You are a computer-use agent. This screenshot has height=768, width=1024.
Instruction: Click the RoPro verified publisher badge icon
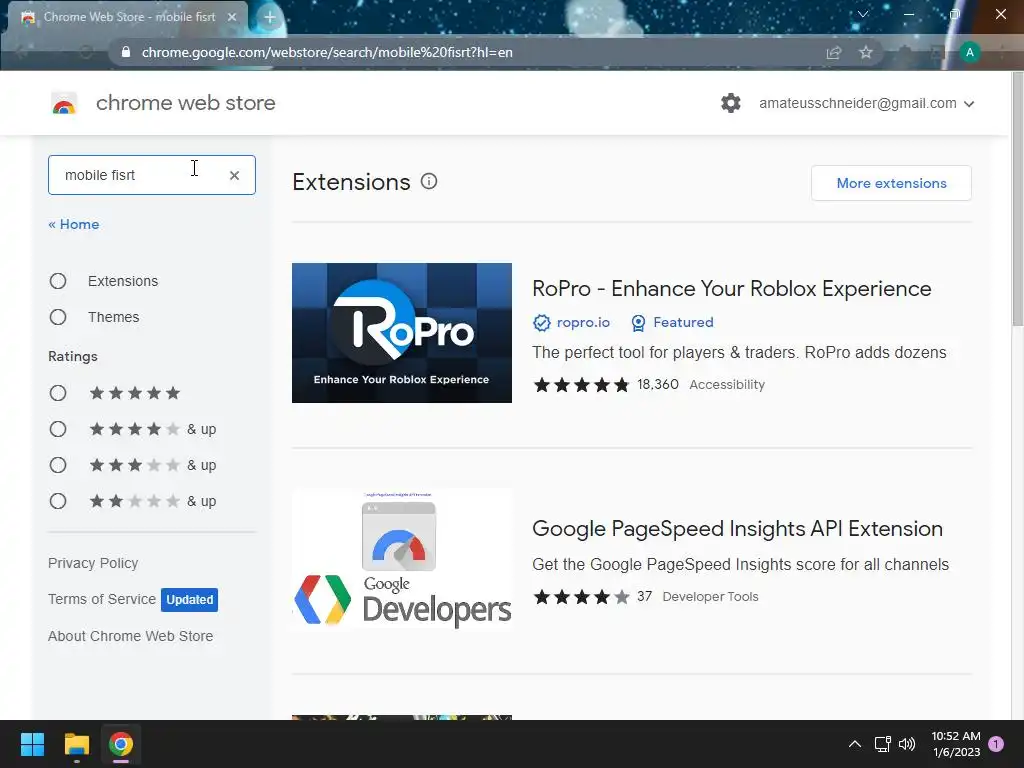coord(541,323)
